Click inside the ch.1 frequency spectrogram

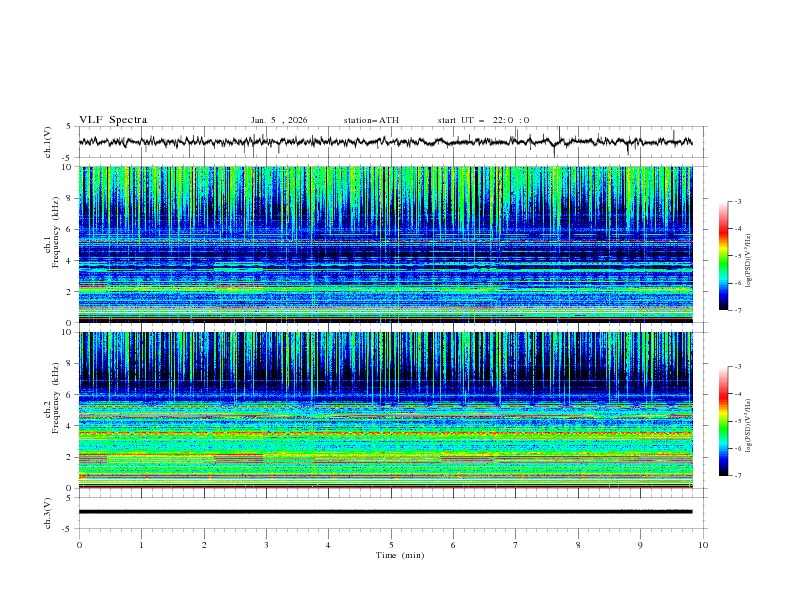pos(390,244)
